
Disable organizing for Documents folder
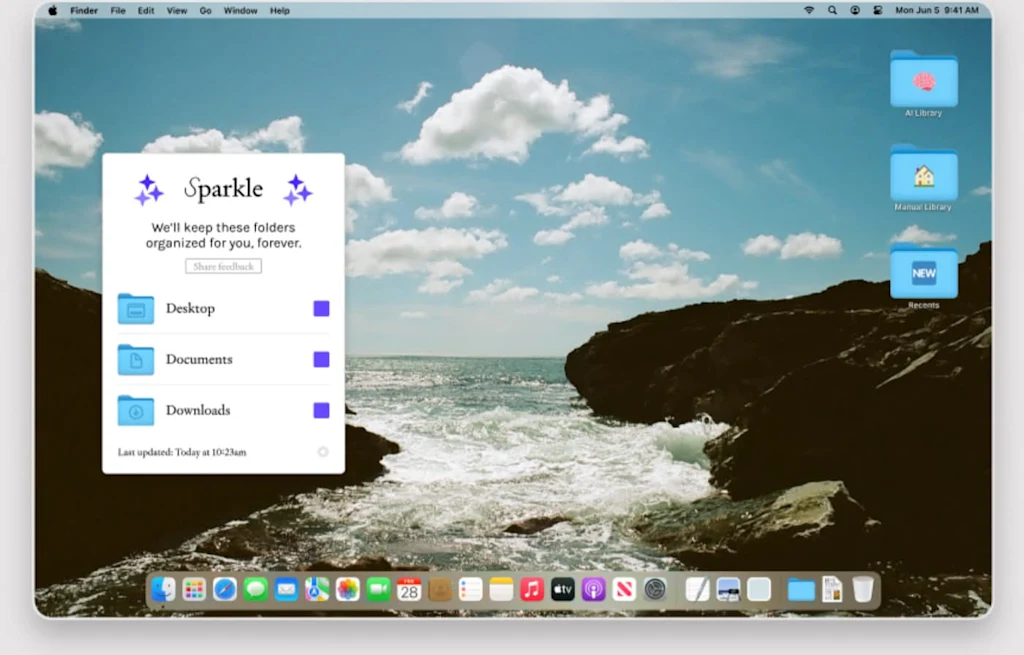point(321,359)
